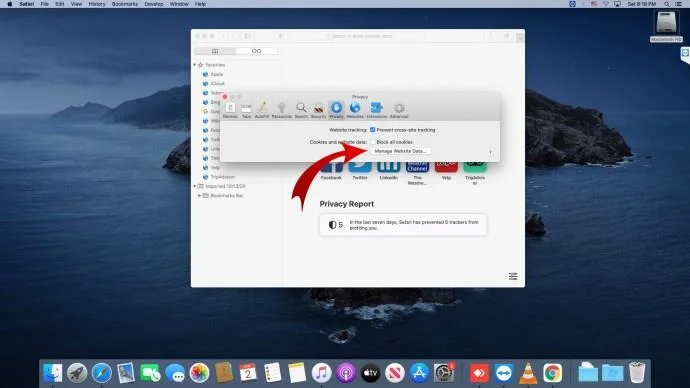Open the Window menu

pyautogui.click(x=179, y=4)
